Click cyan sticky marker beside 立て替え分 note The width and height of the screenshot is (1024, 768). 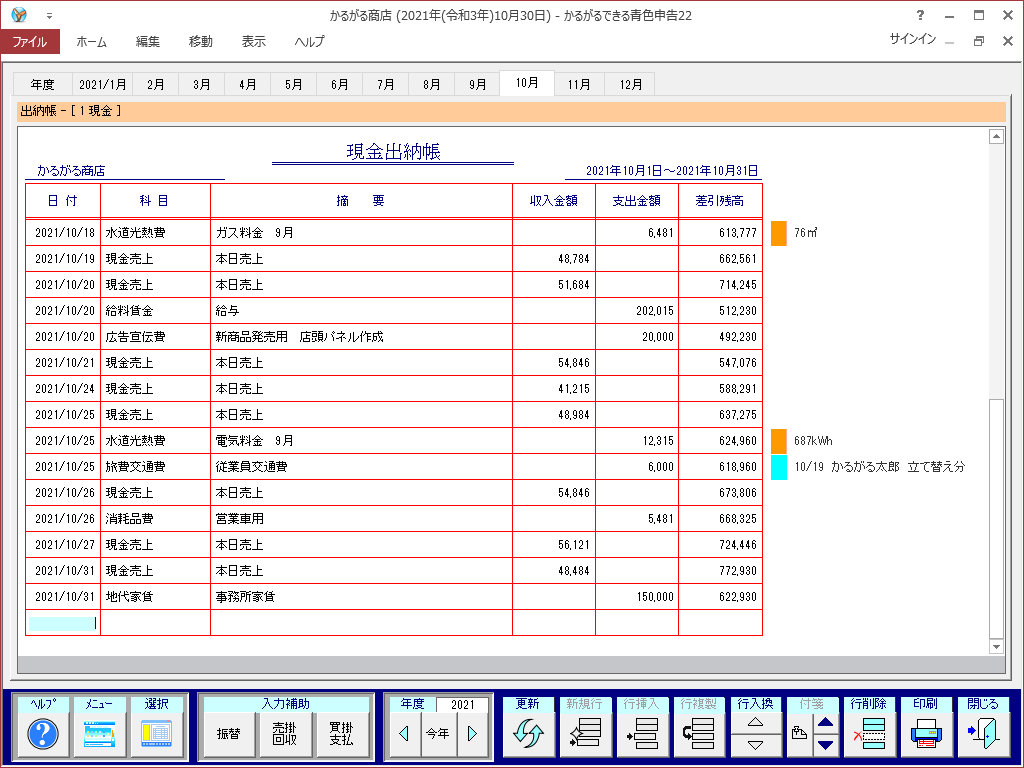pos(778,467)
